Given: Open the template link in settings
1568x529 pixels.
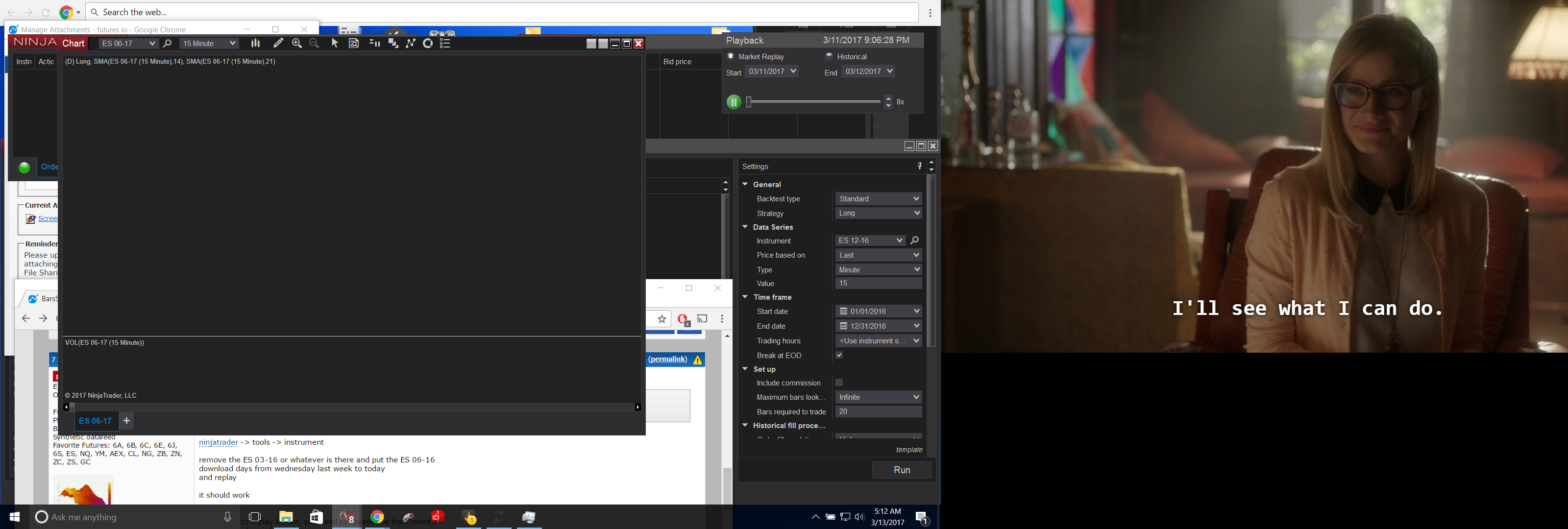Looking at the screenshot, I should point(909,450).
